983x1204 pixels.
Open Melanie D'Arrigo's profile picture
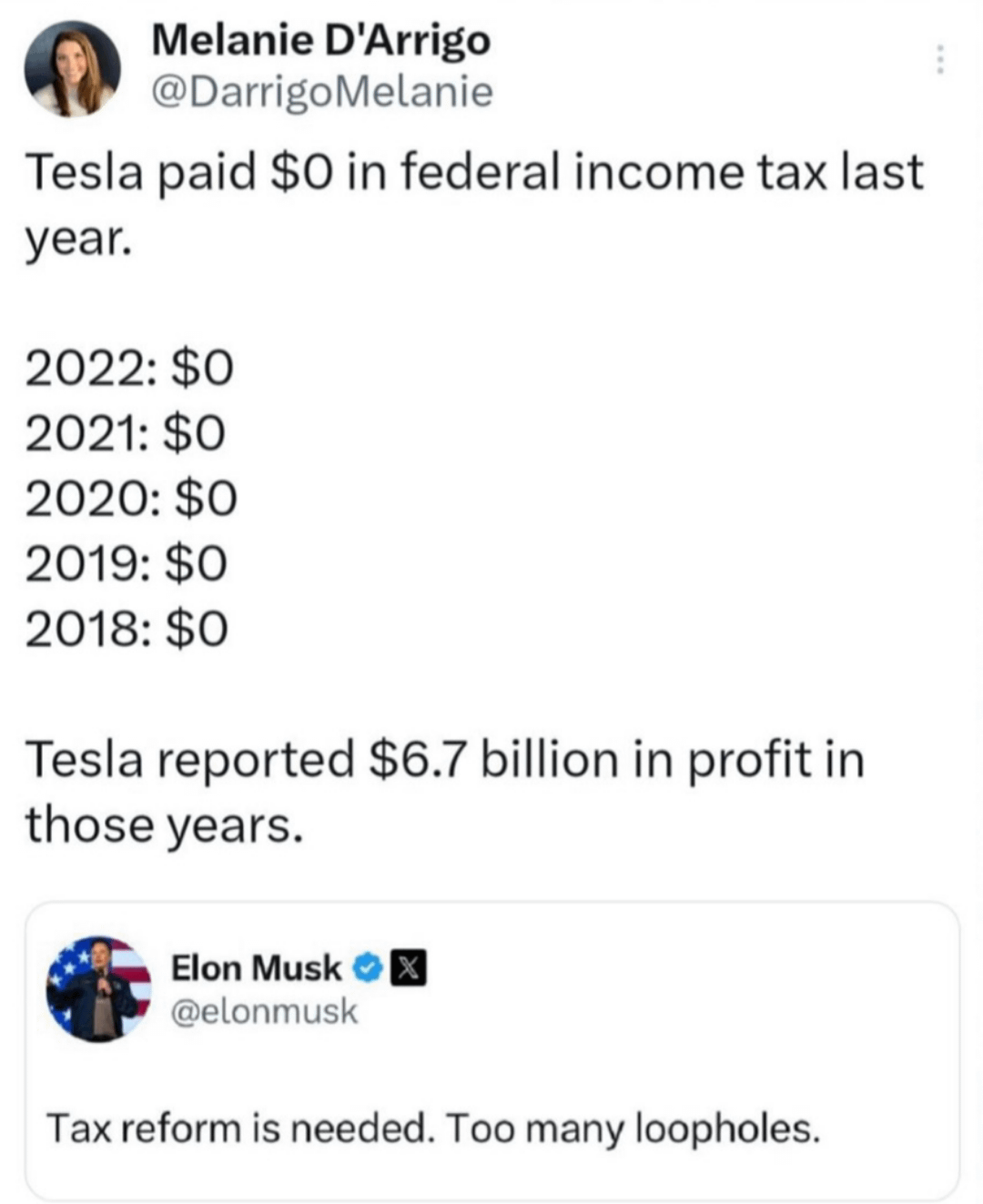tap(73, 68)
